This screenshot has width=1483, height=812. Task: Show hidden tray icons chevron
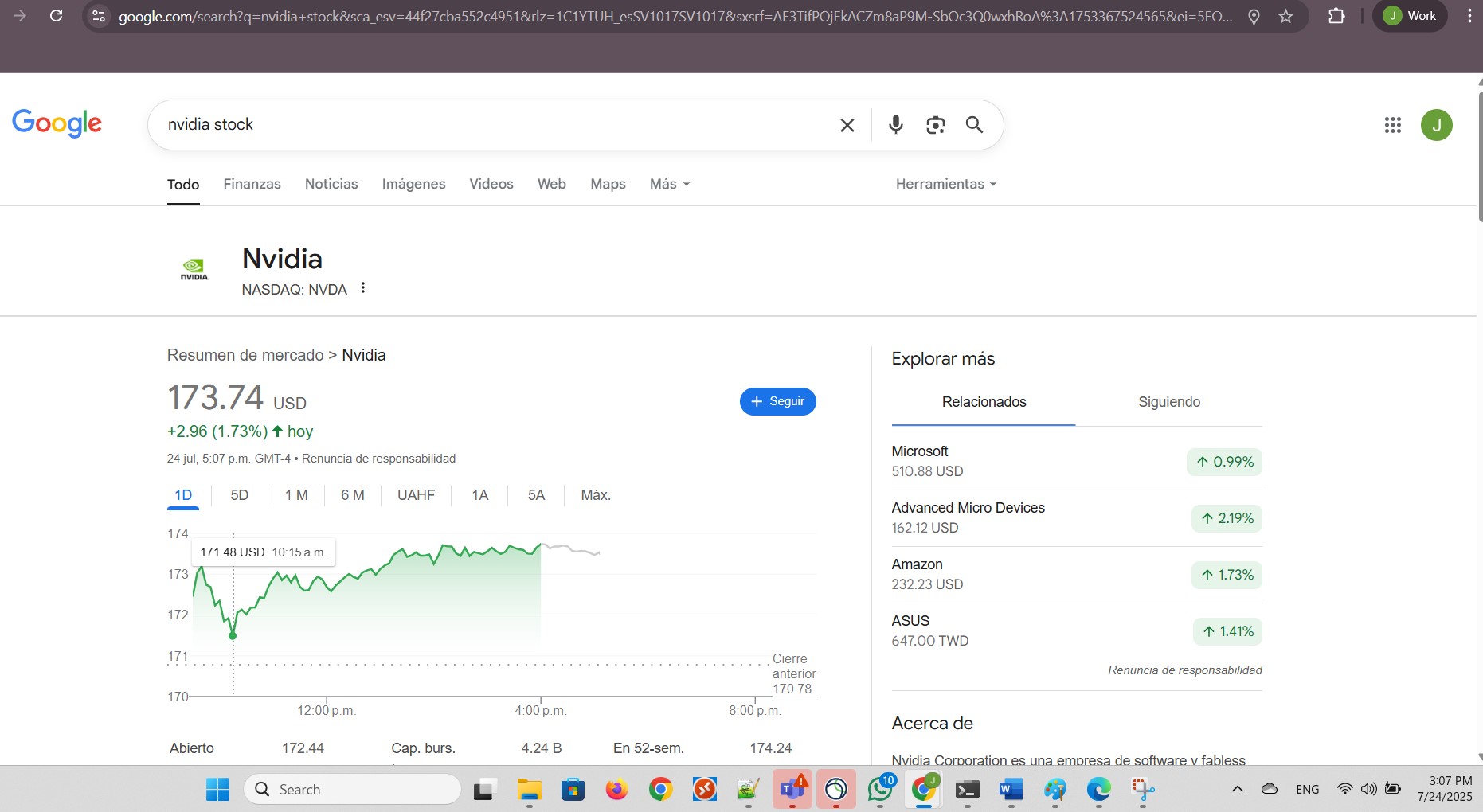[1237, 789]
